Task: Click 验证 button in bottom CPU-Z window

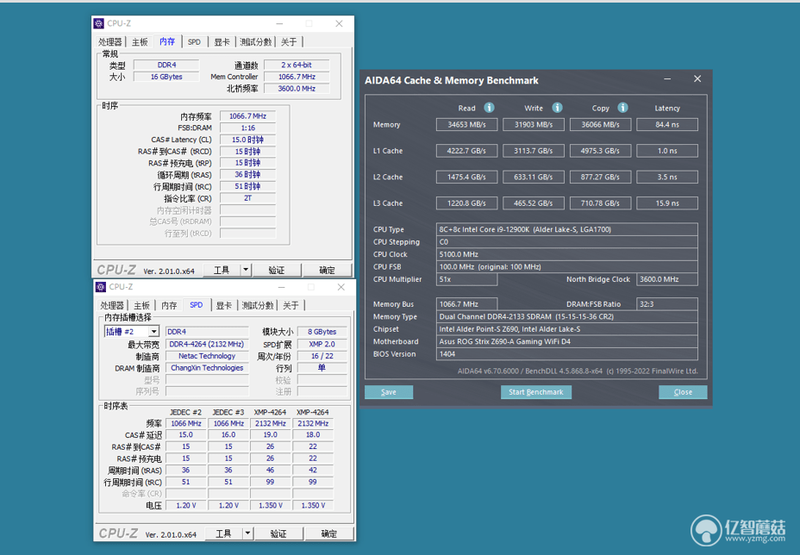Action: click(279, 533)
